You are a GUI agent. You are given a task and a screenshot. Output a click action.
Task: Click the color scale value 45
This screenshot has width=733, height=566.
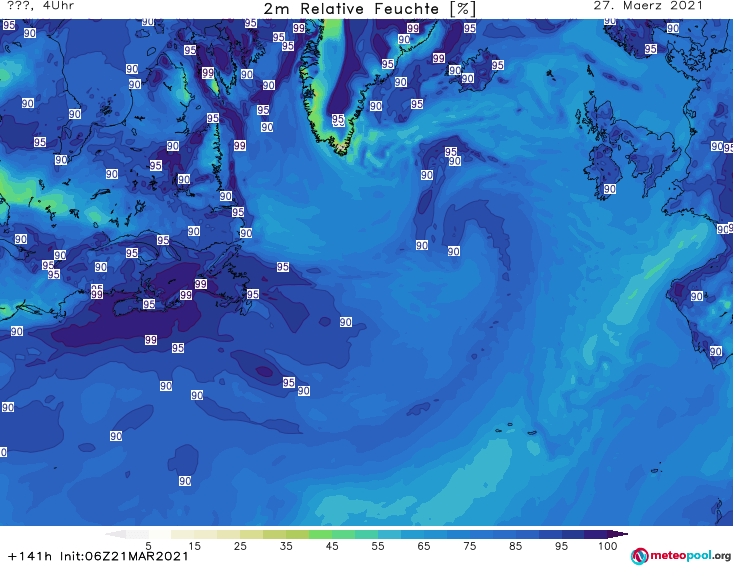click(331, 546)
